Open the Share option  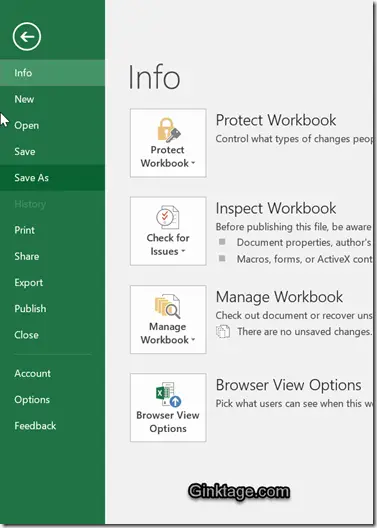pyautogui.click(x=52, y=256)
